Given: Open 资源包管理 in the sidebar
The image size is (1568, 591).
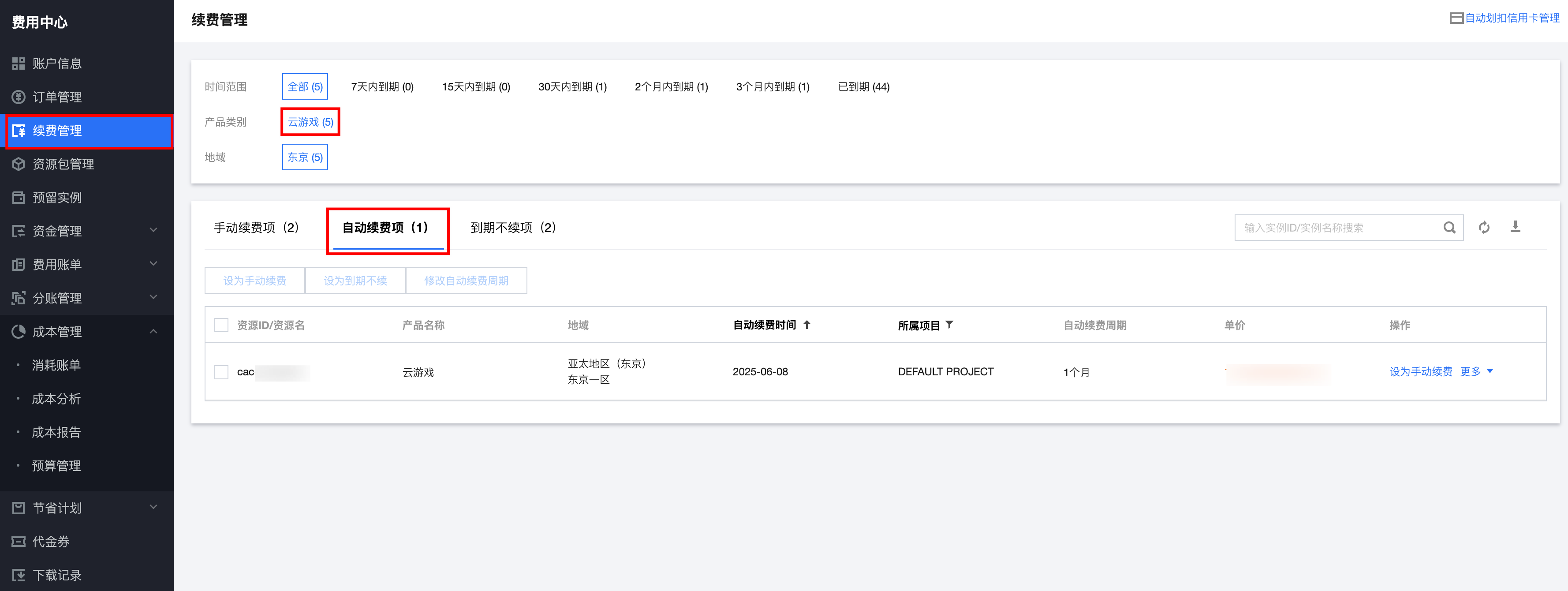Looking at the screenshot, I should (63, 164).
